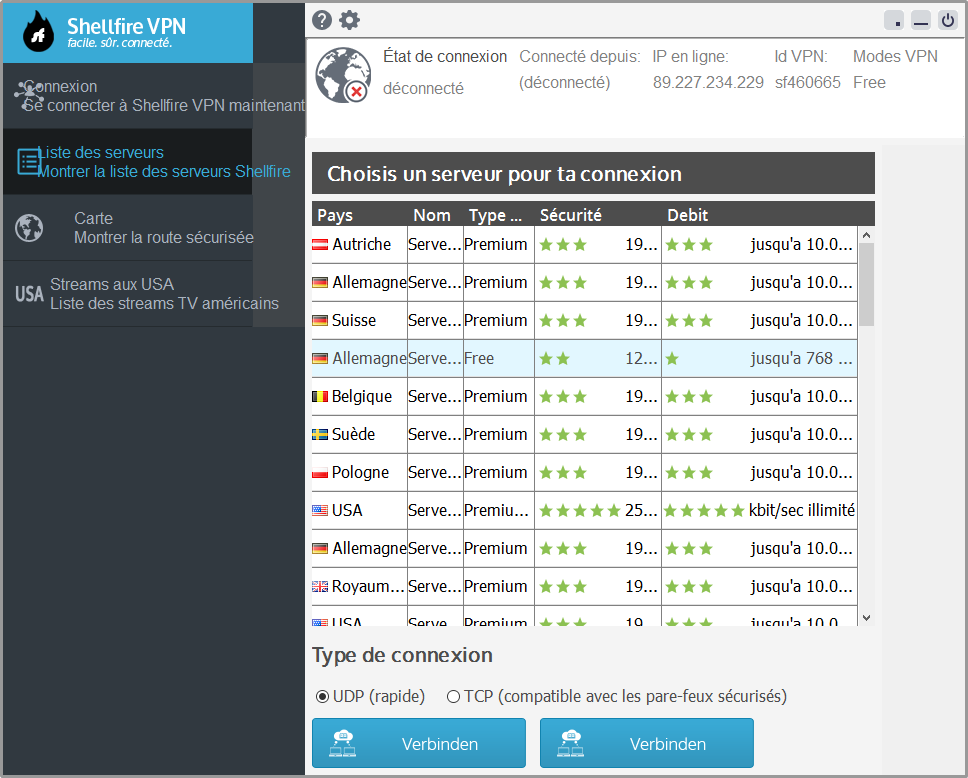Select the TCP connection type radio button
This screenshot has width=968, height=778.
[x=453, y=696]
